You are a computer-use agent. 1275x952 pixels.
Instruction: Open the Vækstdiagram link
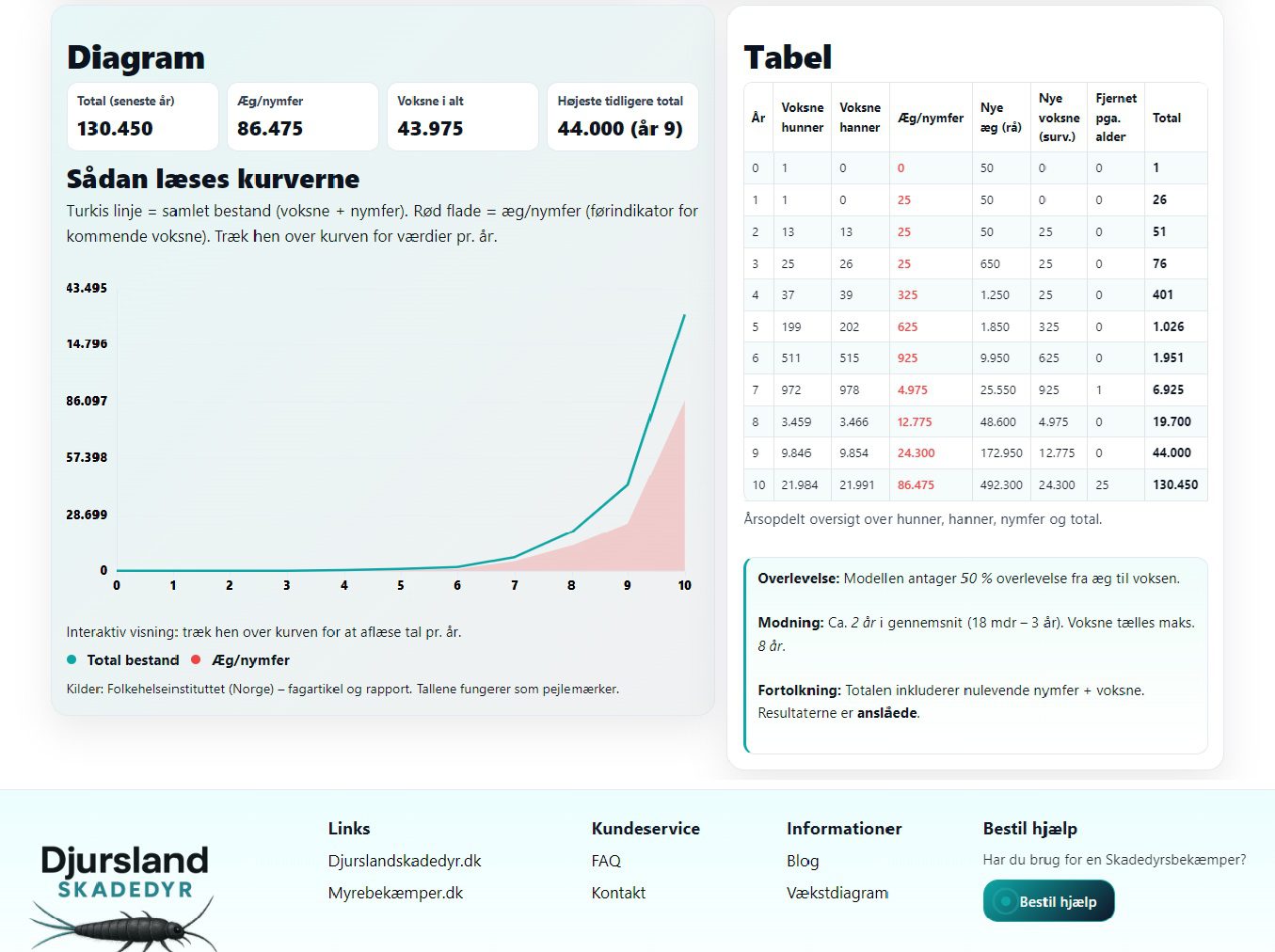coord(837,893)
